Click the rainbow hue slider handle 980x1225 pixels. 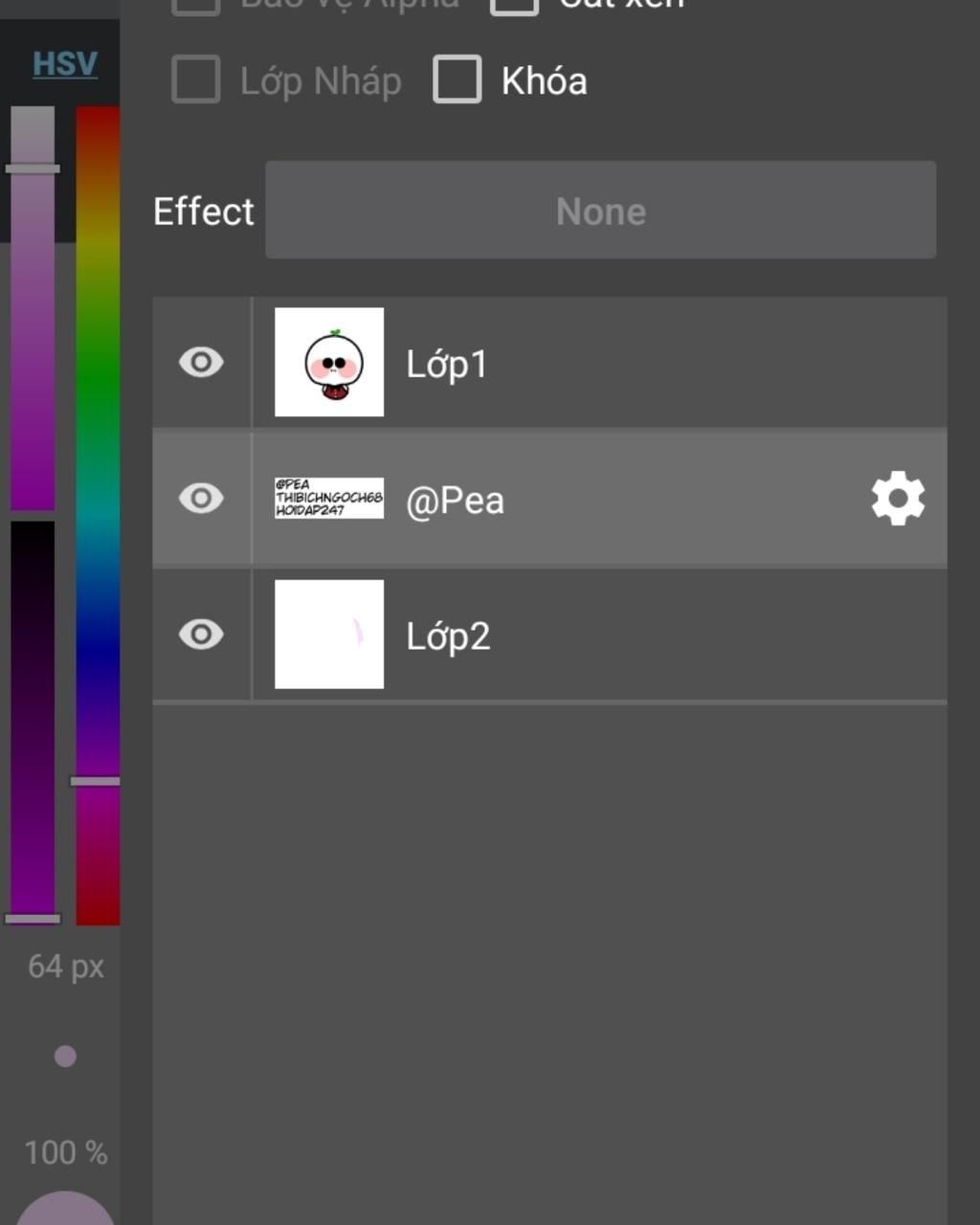(x=96, y=781)
